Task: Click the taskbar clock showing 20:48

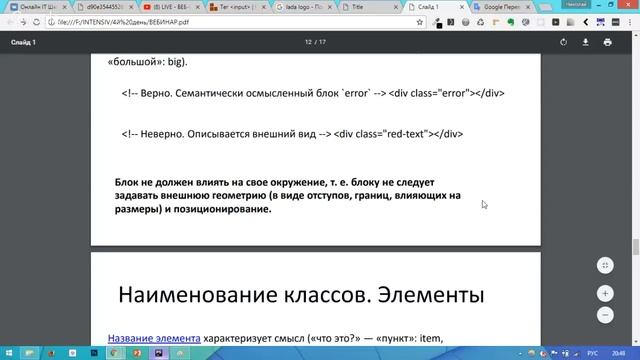Action: pyautogui.click(x=618, y=353)
